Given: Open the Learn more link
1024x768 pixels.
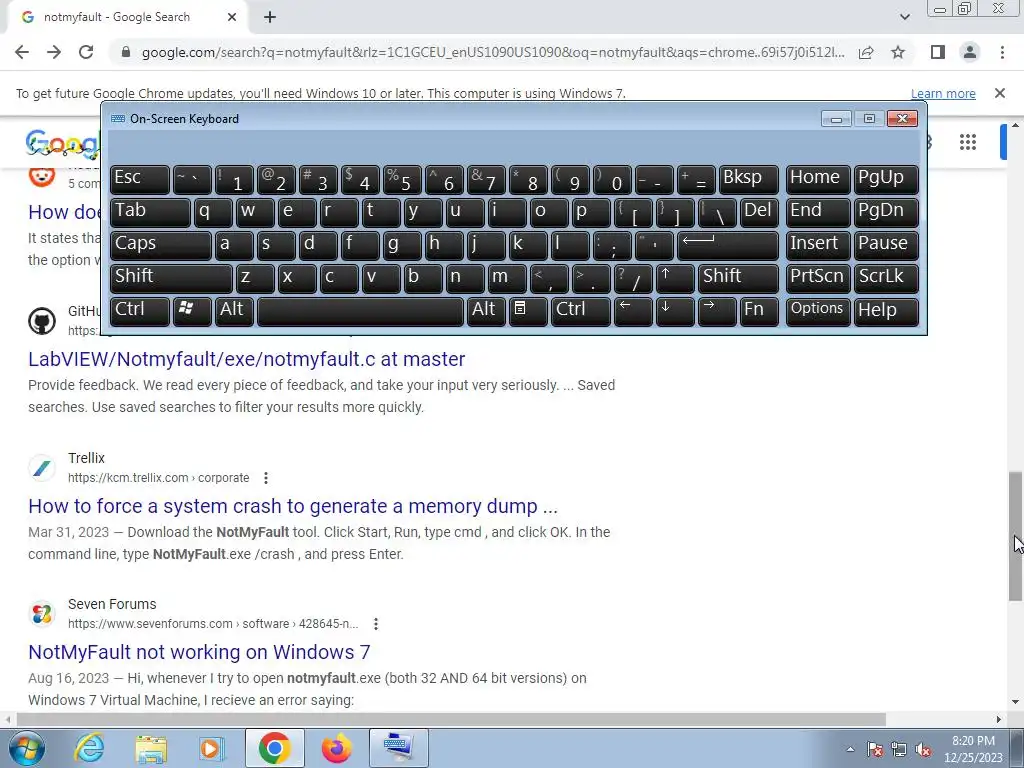Looking at the screenshot, I should pos(943,93).
